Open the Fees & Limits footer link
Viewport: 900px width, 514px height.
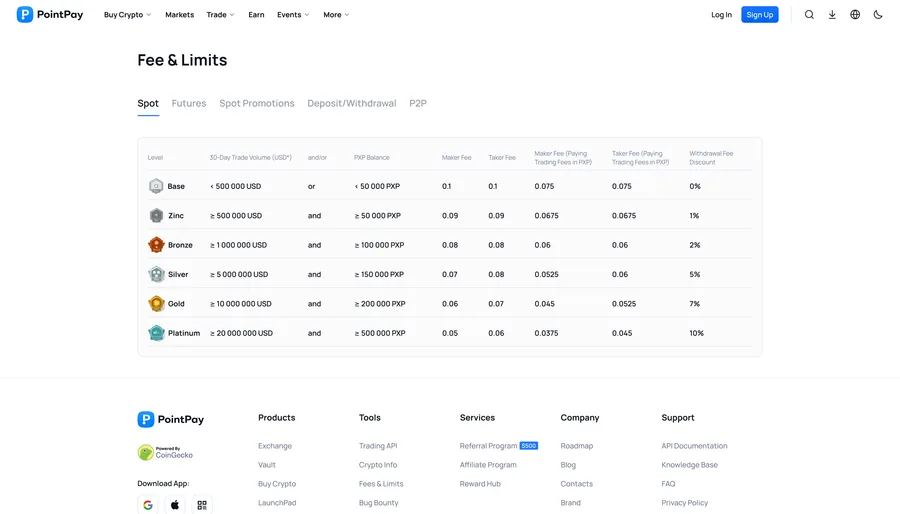(381, 484)
